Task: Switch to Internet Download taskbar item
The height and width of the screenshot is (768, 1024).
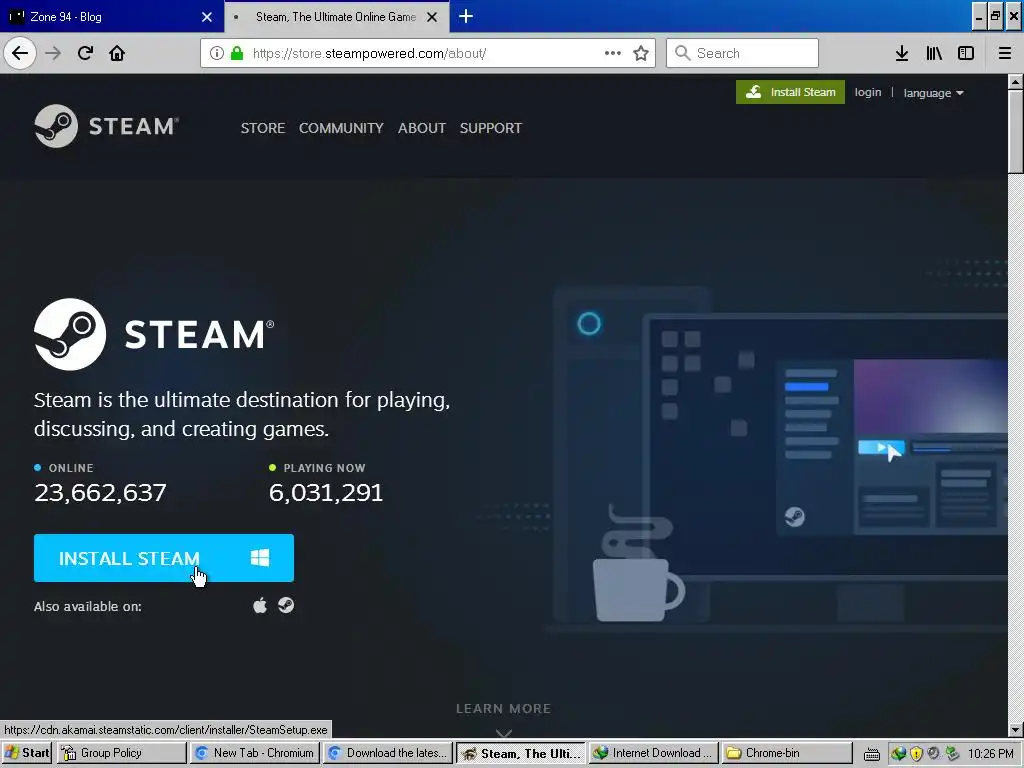Action: (654, 753)
